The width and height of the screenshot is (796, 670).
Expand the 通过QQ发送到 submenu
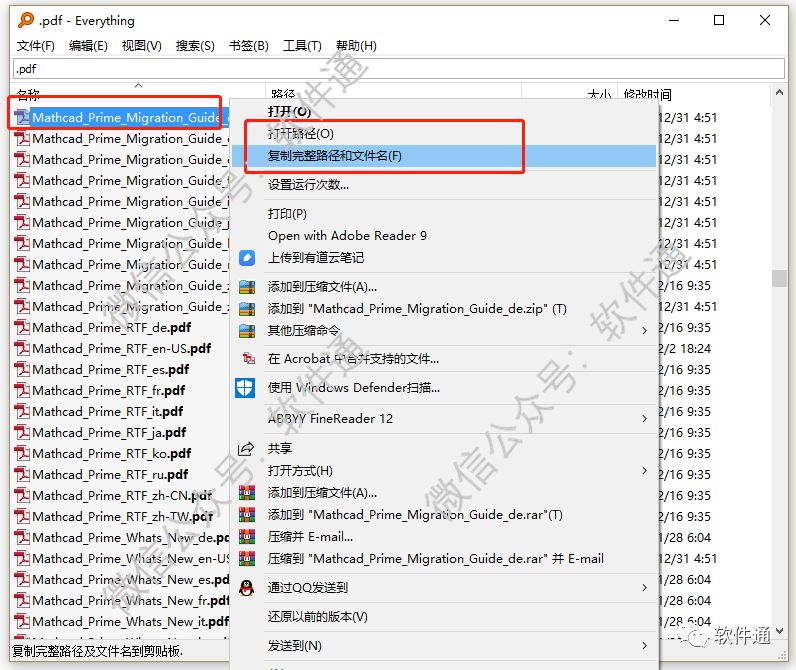point(644,588)
